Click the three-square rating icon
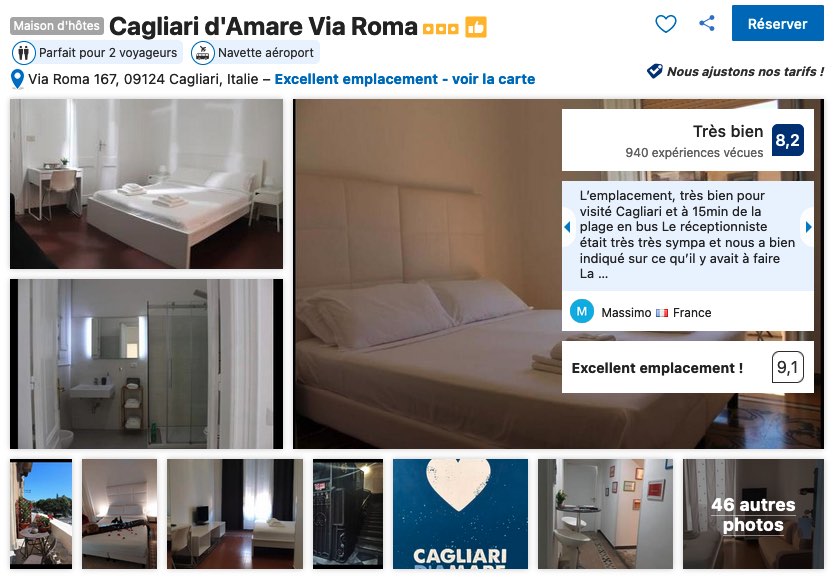Screen dimensions: 835x577 (x=440, y=29)
